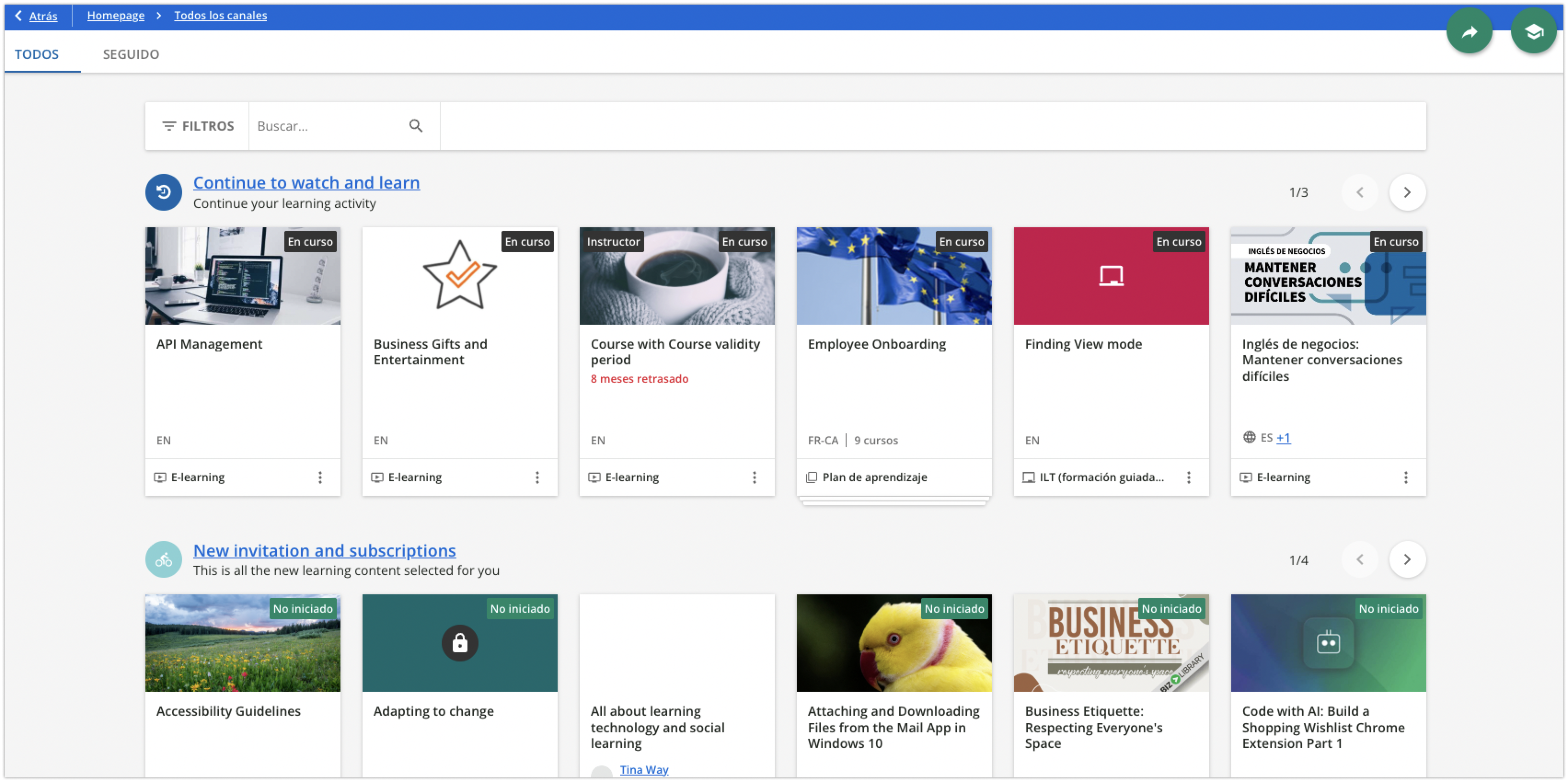This screenshot has height=782, width=1568.
Task: Open three-dot menu on Business Gifts card
Action: 537,478
